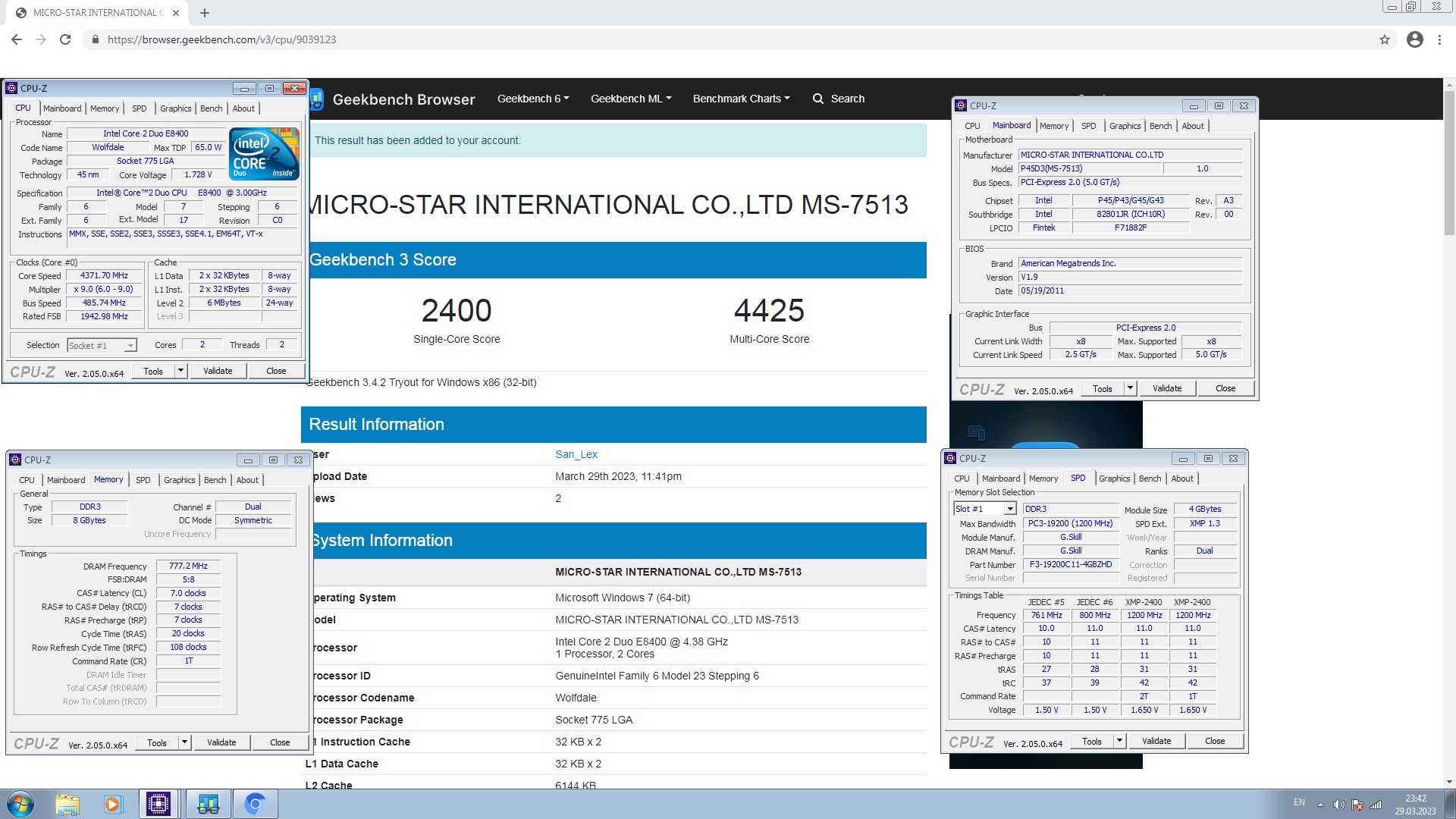Viewport: 1456px width, 819px height.
Task: Open the Slot #1 memory slot dropdown
Action: [x=1010, y=509]
